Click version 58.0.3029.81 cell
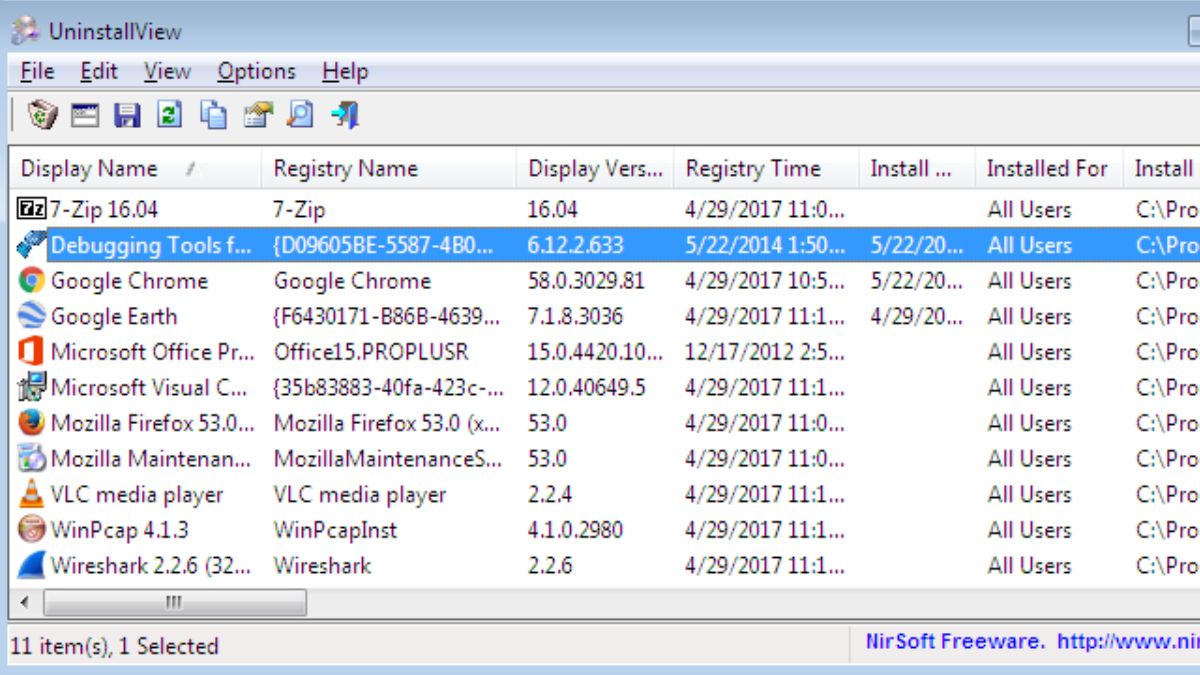This screenshot has height=675, width=1200. pyautogui.click(x=586, y=281)
